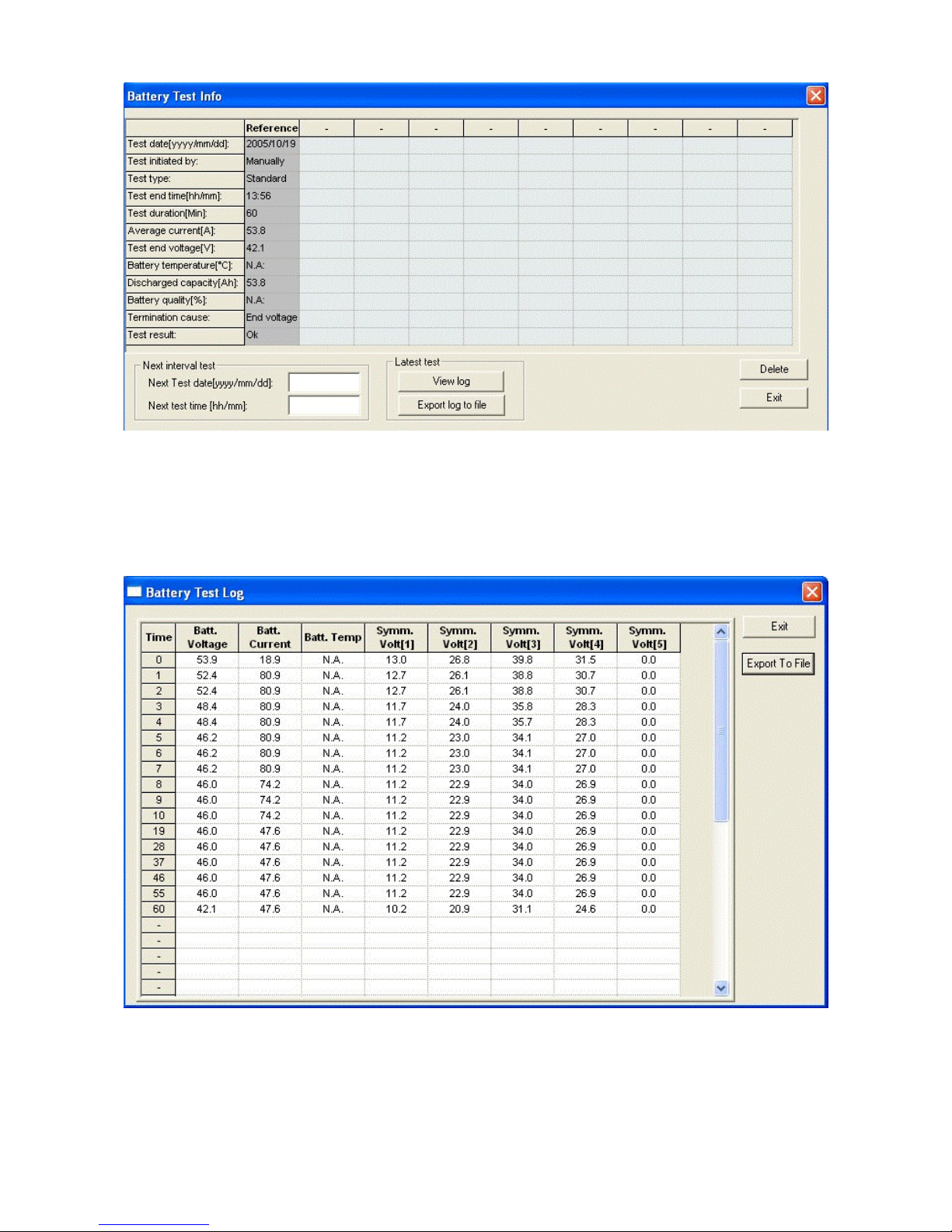This screenshot has height=1232, width=952.
Task: Click the View log button
Action: point(451,381)
